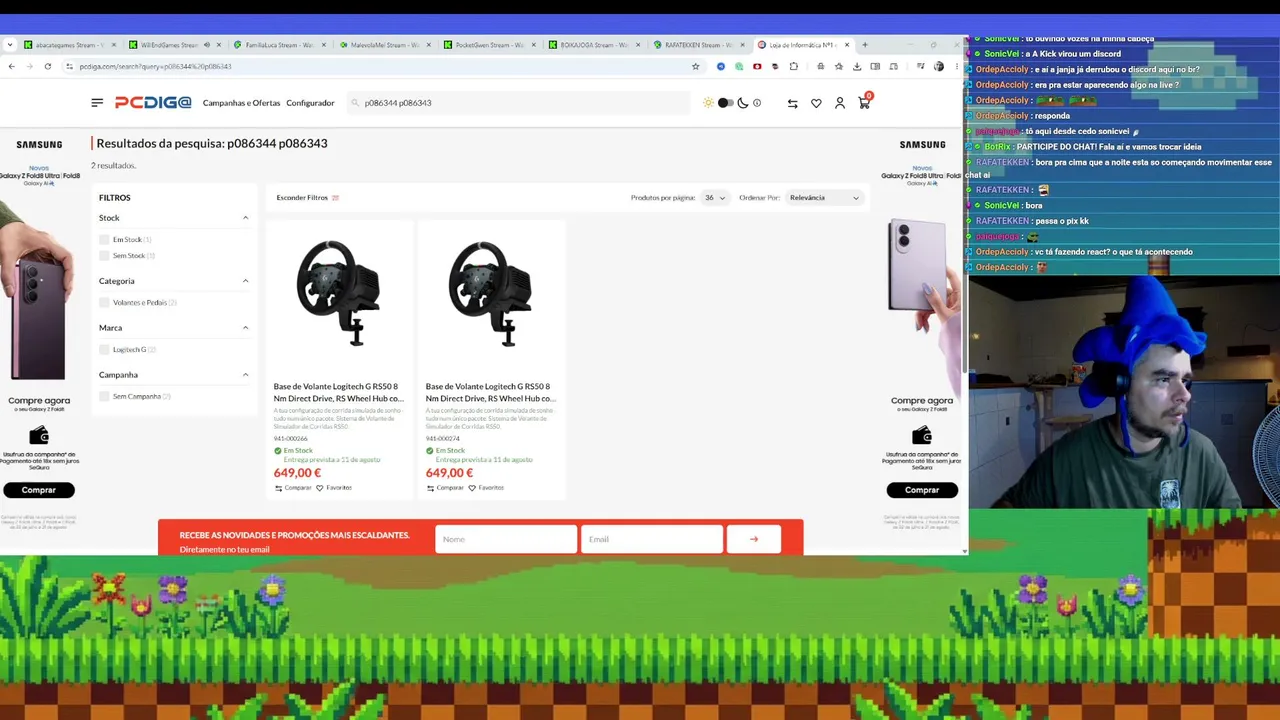This screenshot has height=720, width=1280.
Task: Switch to the WillEndGames Stream tab
Action: [175, 45]
